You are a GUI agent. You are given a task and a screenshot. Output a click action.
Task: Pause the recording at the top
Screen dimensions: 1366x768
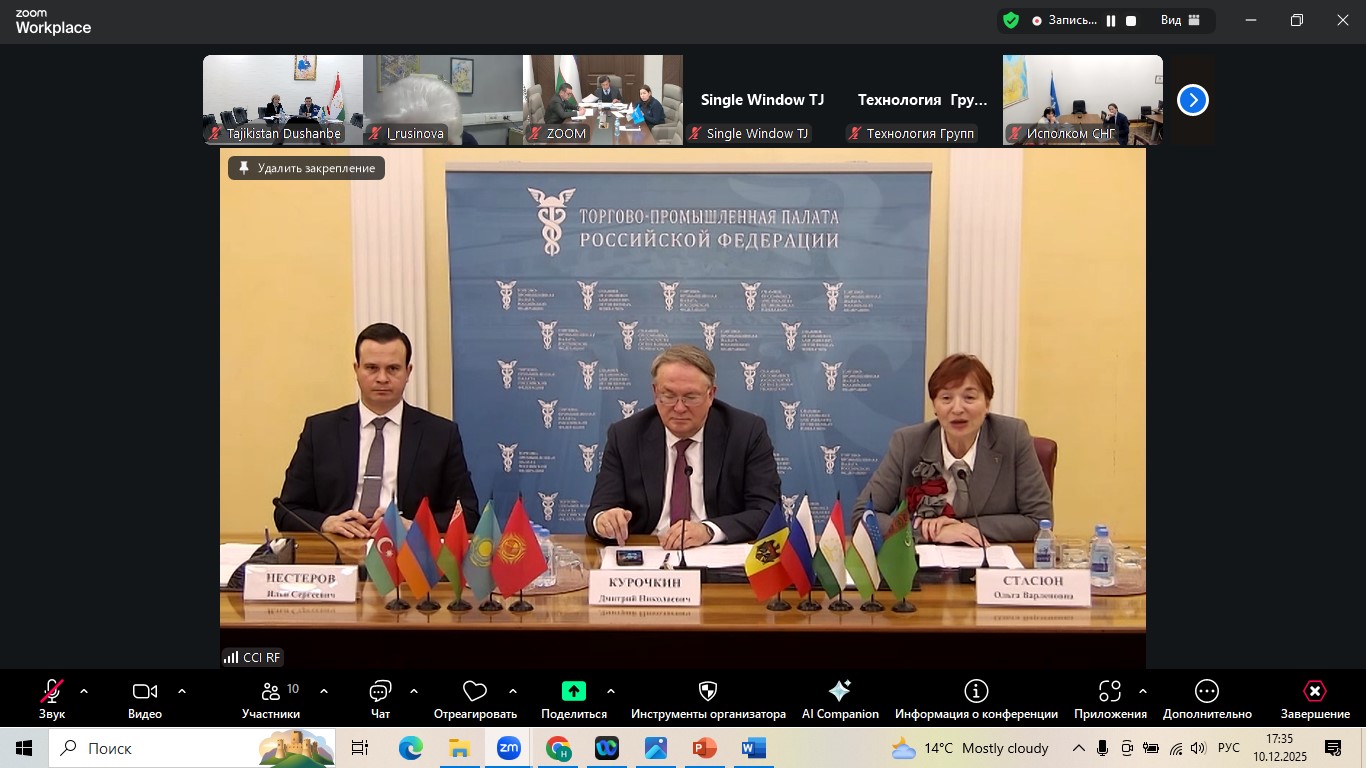point(1111,20)
